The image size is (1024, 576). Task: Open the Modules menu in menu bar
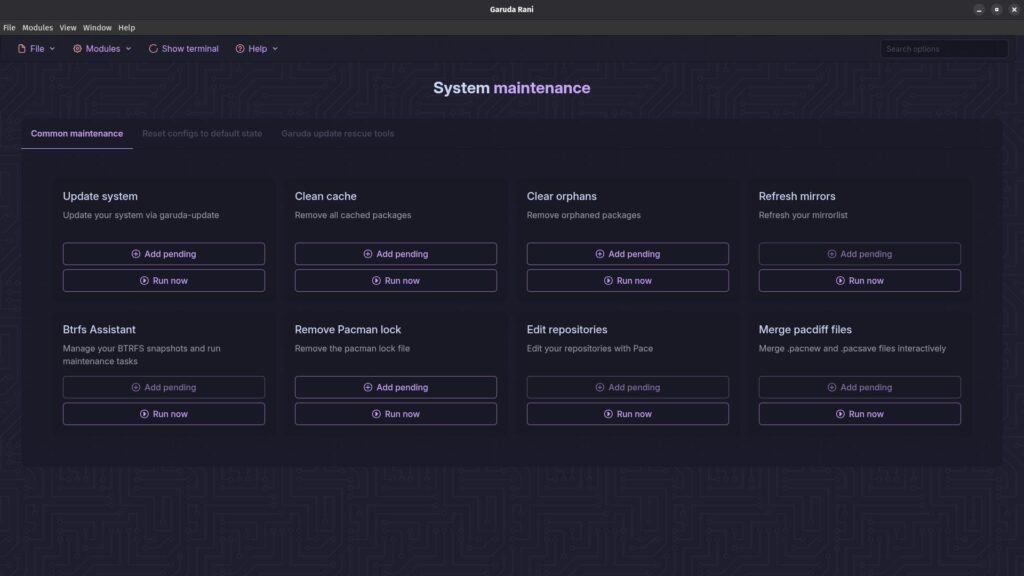[x=37, y=28]
